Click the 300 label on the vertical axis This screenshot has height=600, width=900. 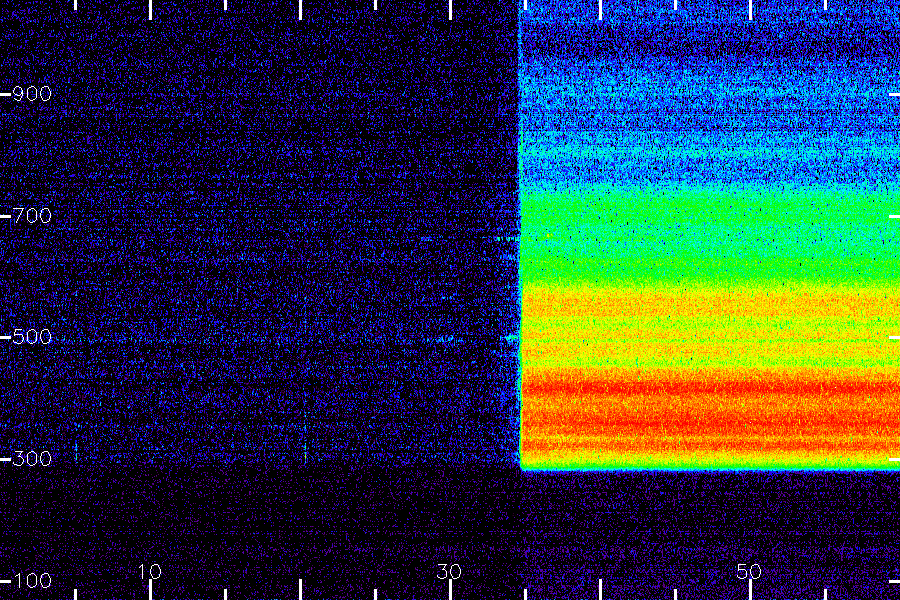point(32,459)
